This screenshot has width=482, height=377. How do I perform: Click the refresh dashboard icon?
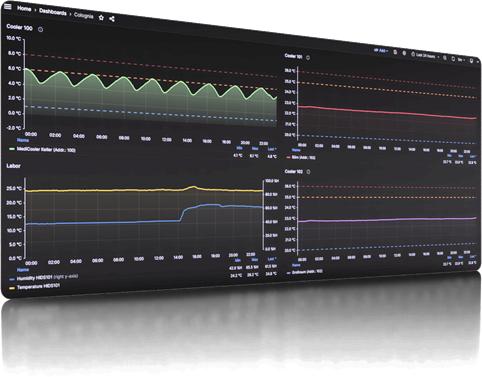coord(453,59)
